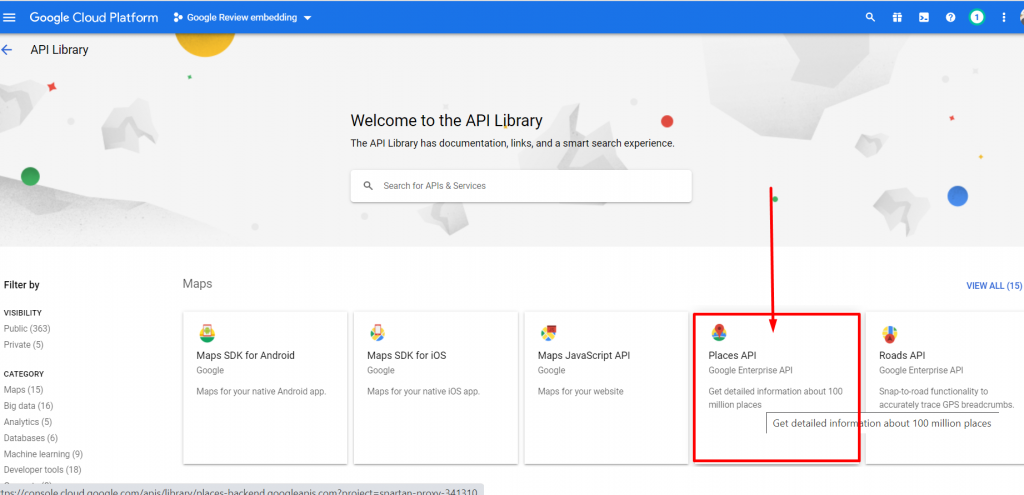Open the gift icon in top bar

tap(897, 18)
